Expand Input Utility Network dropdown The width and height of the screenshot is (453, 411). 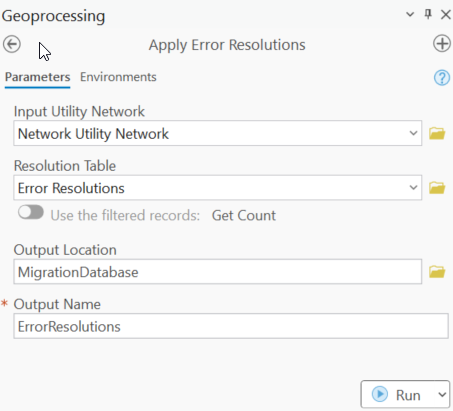(413, 133)
